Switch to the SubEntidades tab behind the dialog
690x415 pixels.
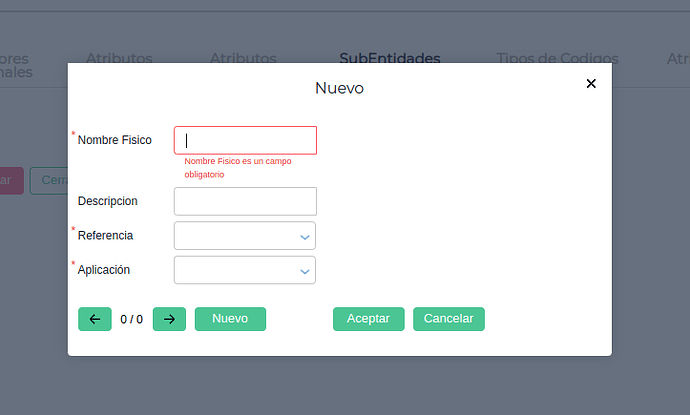tap(390, 58)
